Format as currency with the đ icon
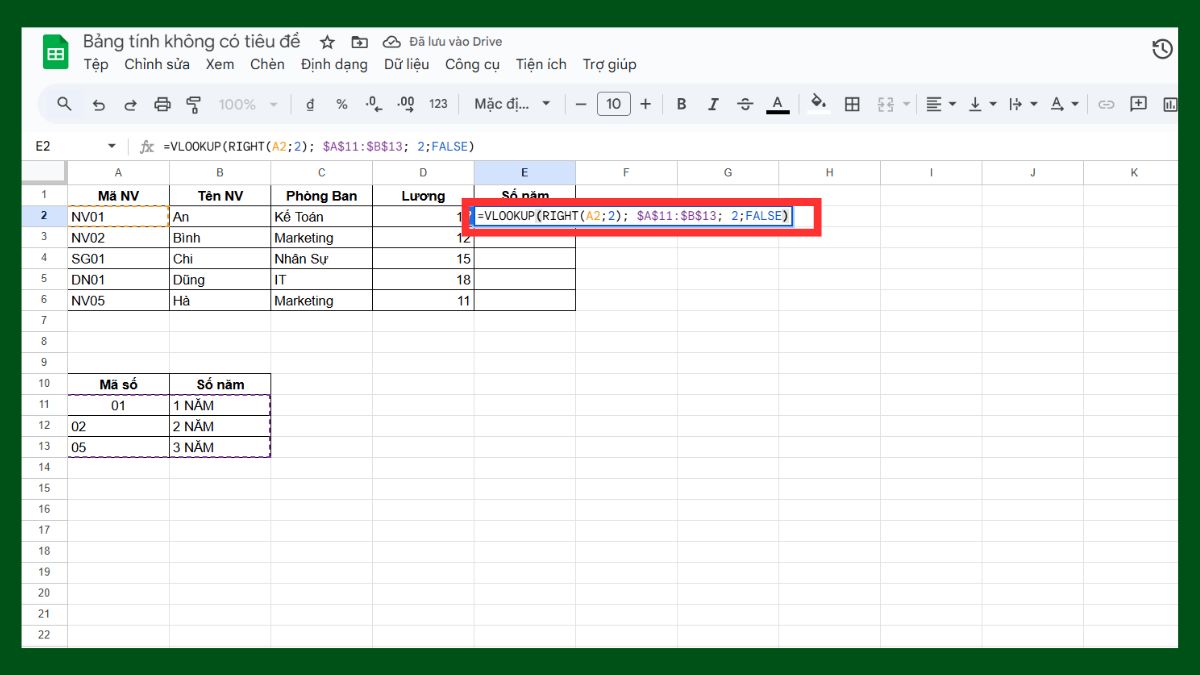This screenshot has height=675, width=1200. pos(310,103)
